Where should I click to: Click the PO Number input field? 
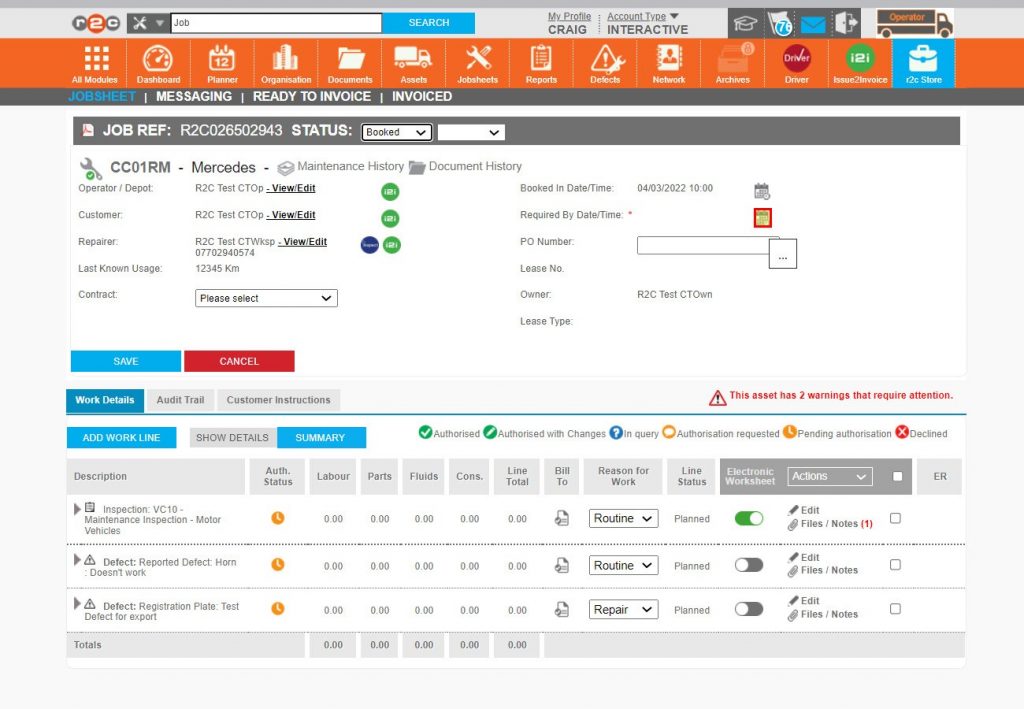(x=703, y=245)
